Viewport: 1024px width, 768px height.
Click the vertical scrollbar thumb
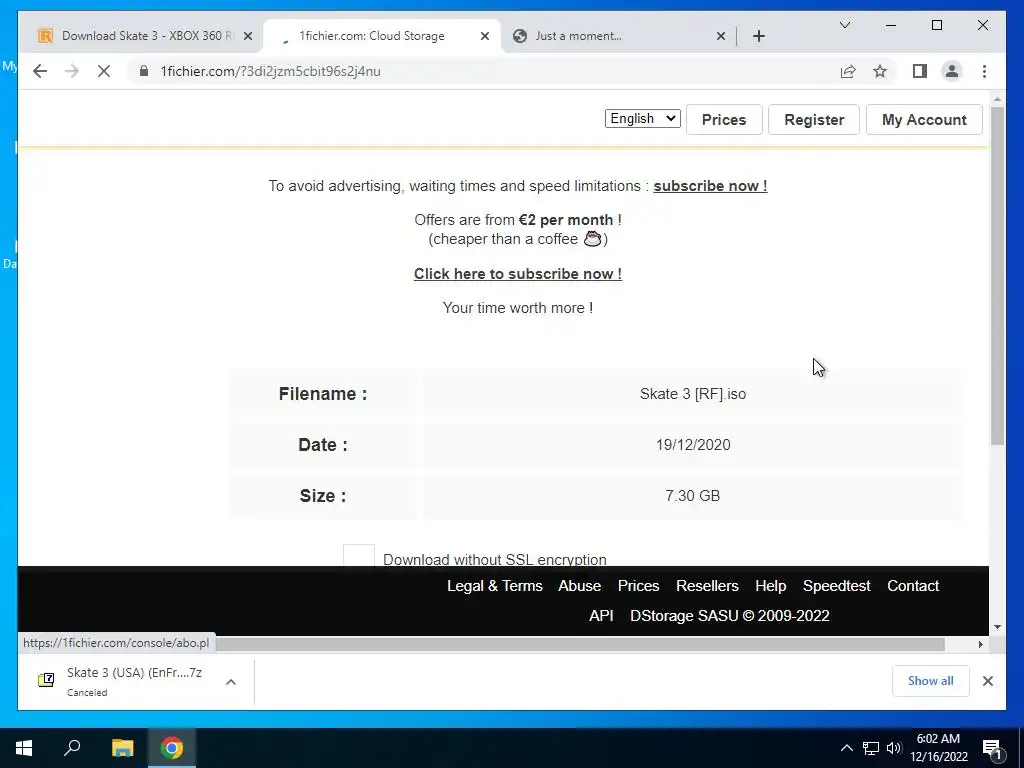(x=997, y=276)
